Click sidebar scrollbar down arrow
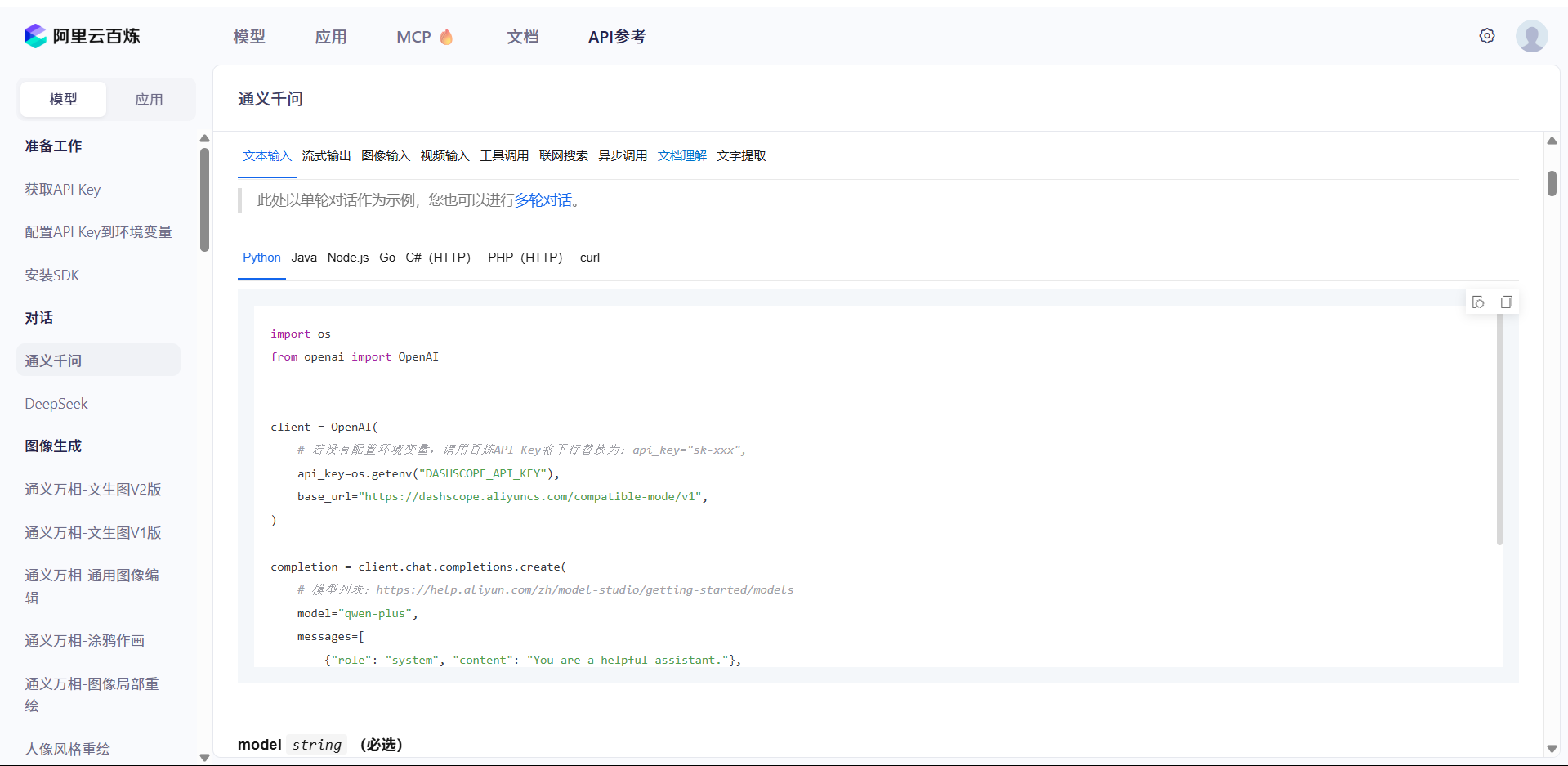The height and width of the screenshot is (766, 1568). point(204,758)
